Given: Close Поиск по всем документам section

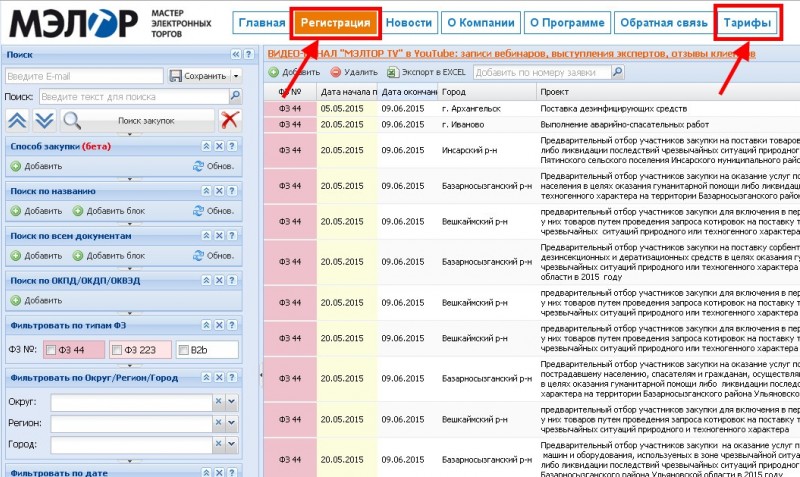Looking at the screenshot, I should [219, 236].
